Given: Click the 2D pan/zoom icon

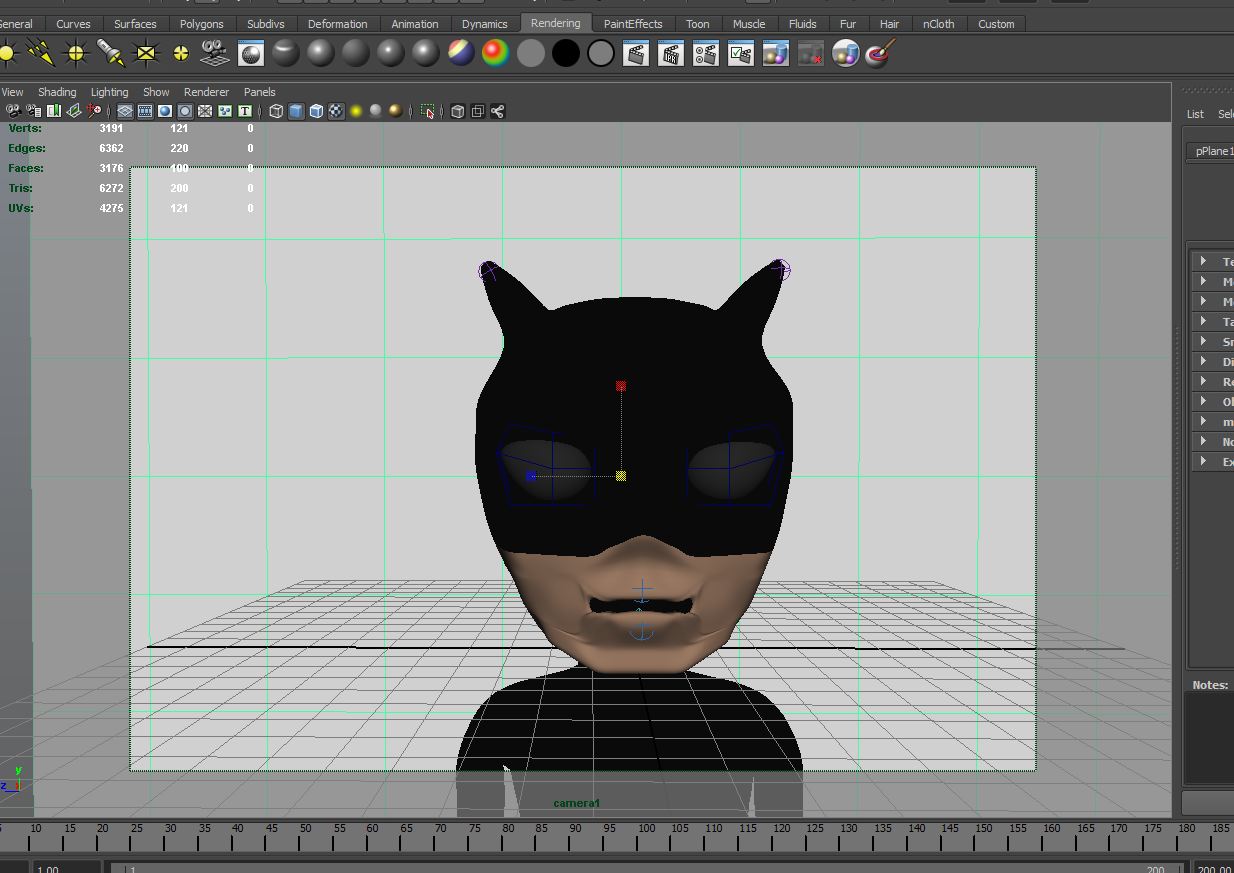Looking at the screenshot, I should point(94,111).
